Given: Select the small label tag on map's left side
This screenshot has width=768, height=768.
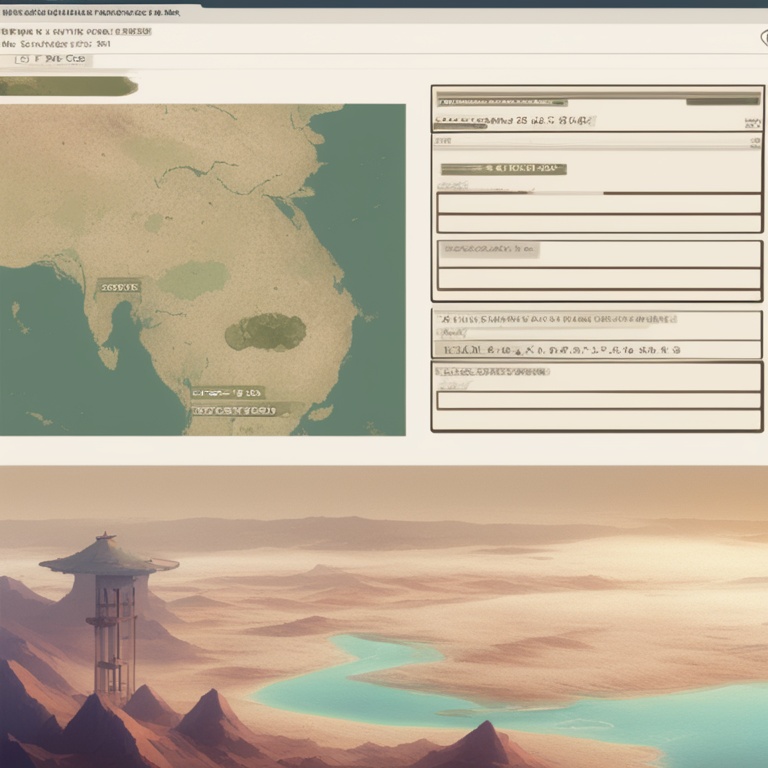Looking at the screenshot, I should pos(119,287).
